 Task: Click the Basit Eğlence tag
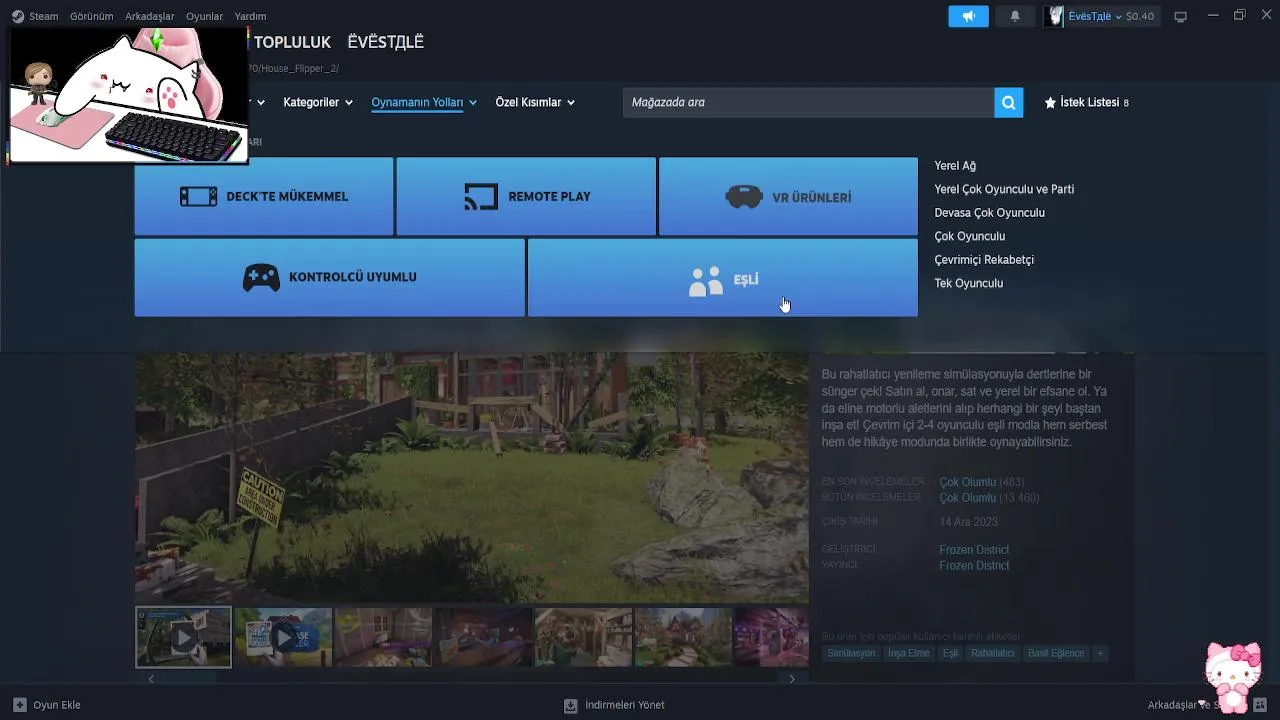point(1056,653)
